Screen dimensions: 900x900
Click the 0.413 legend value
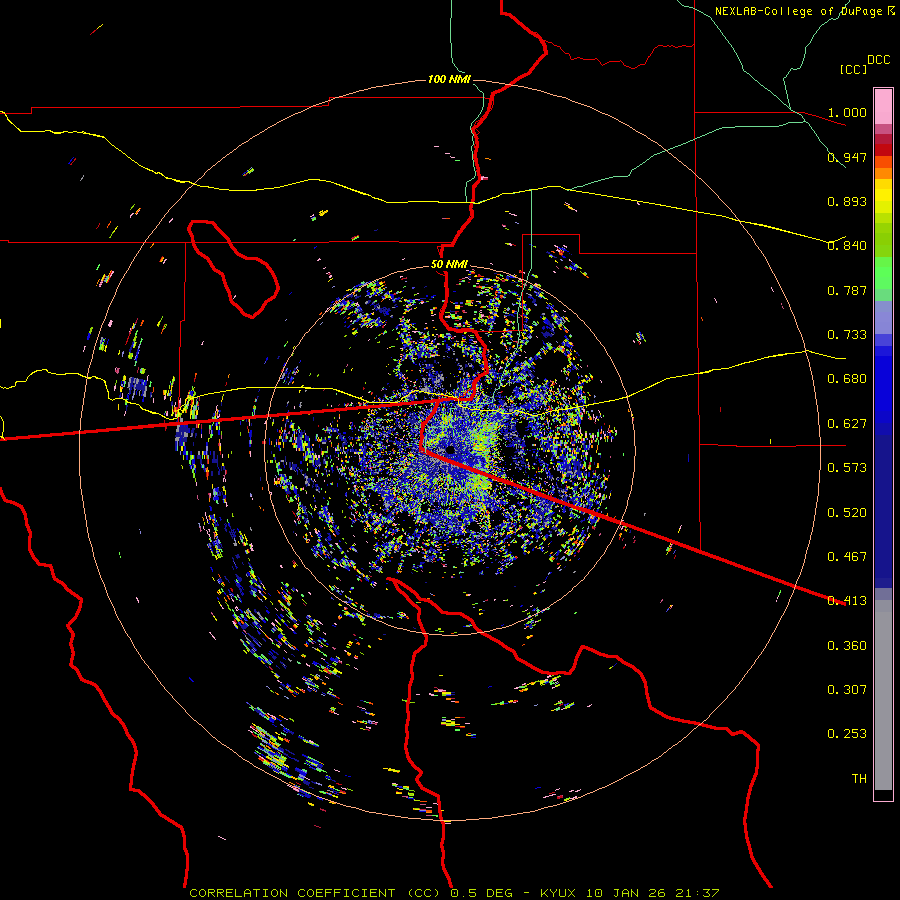point(847,601)
